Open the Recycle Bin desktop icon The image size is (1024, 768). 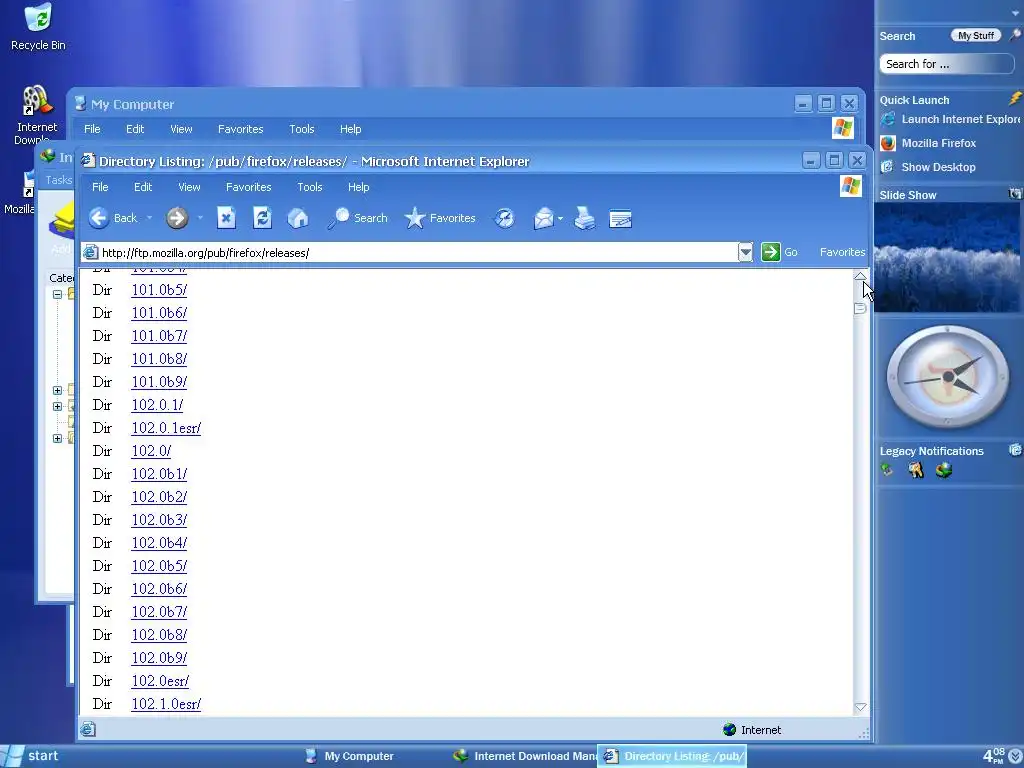(38, 27)
